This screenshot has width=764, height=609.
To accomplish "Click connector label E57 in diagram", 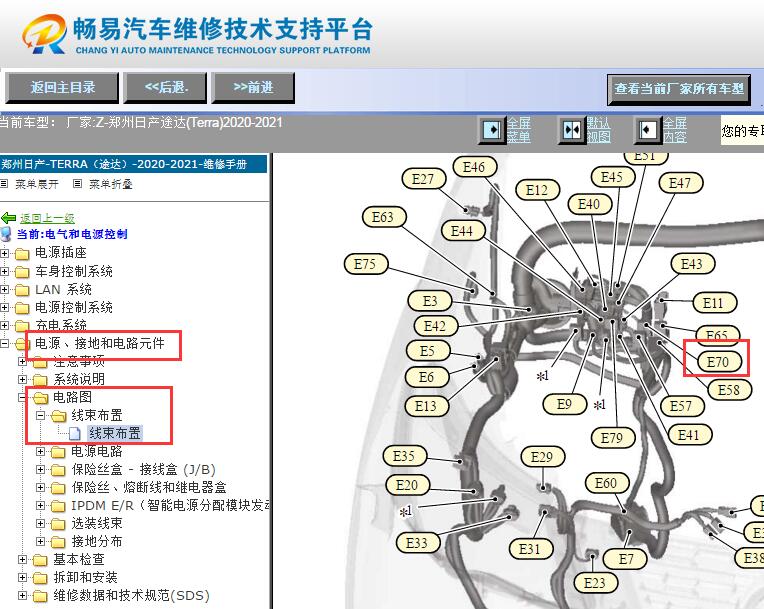I will point(681,406).
